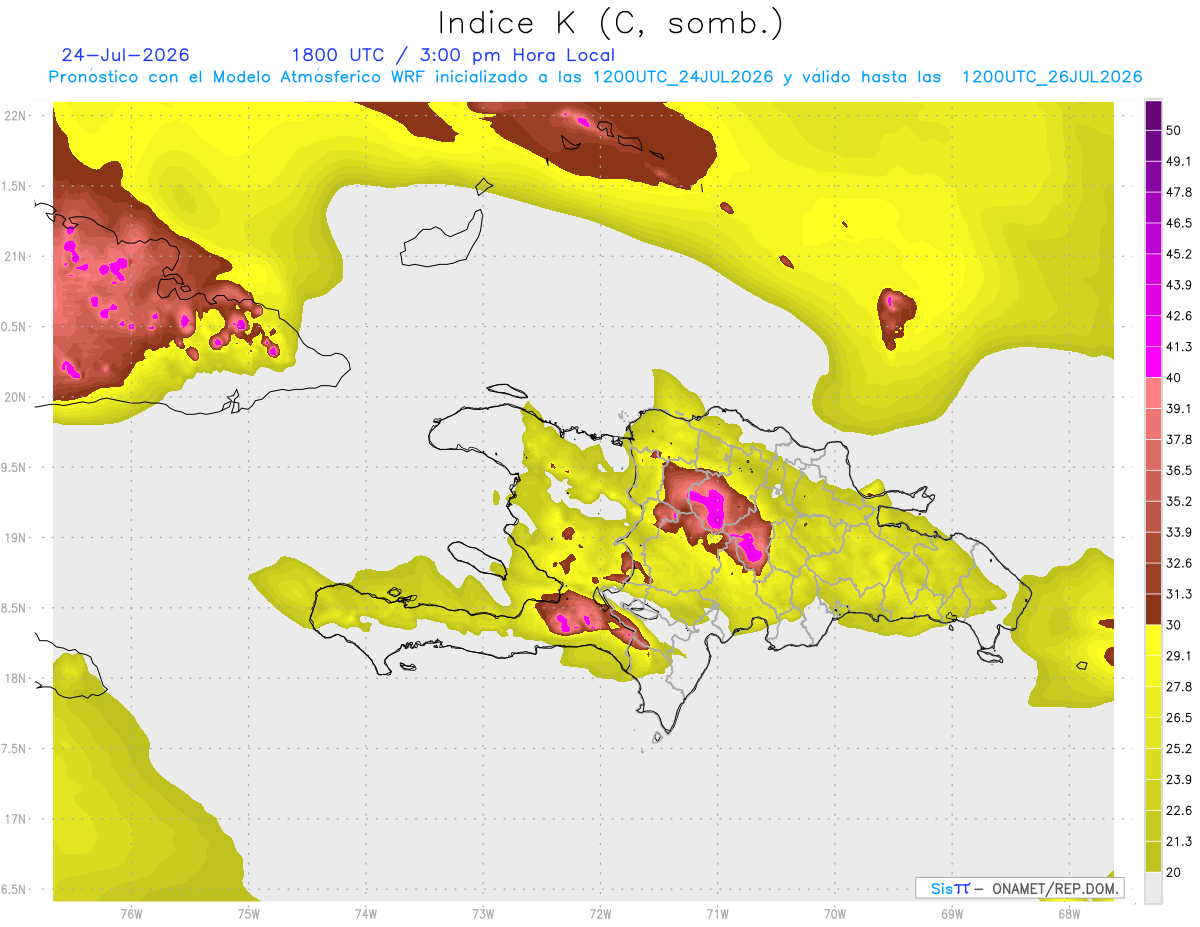Pick the olive legend band between 20 and 21.3

pos(1153,856)
